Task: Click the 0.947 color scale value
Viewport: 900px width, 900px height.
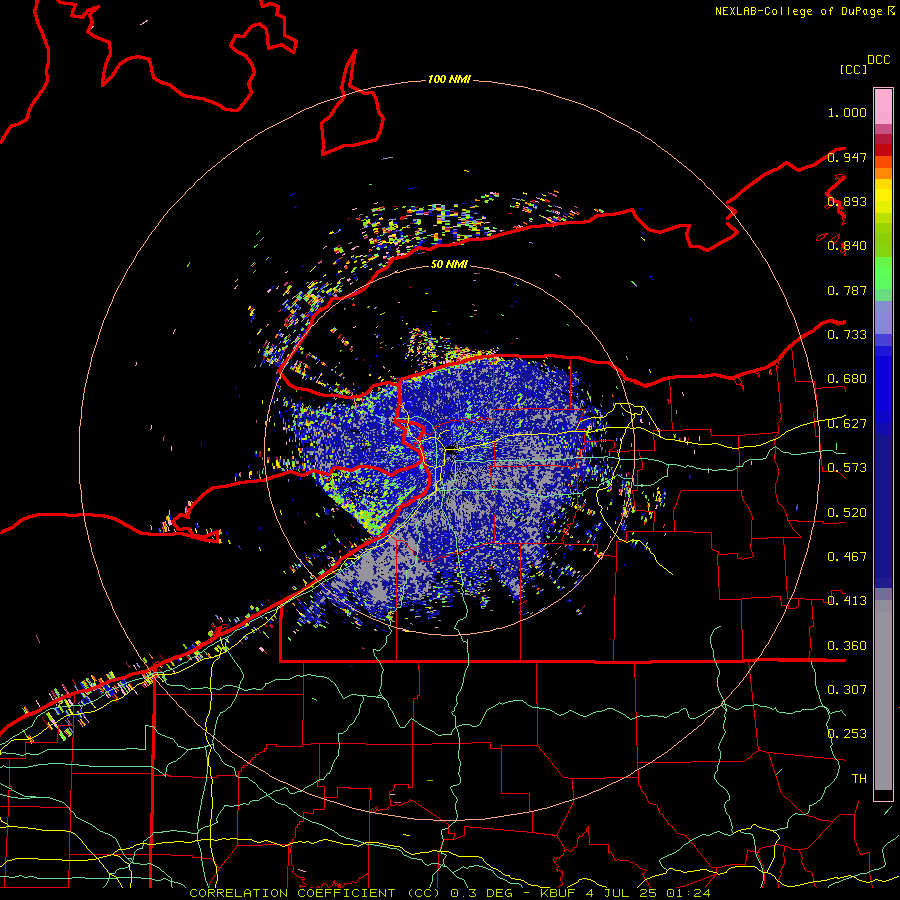Action: pyautogui.click(x=847, y=157)
